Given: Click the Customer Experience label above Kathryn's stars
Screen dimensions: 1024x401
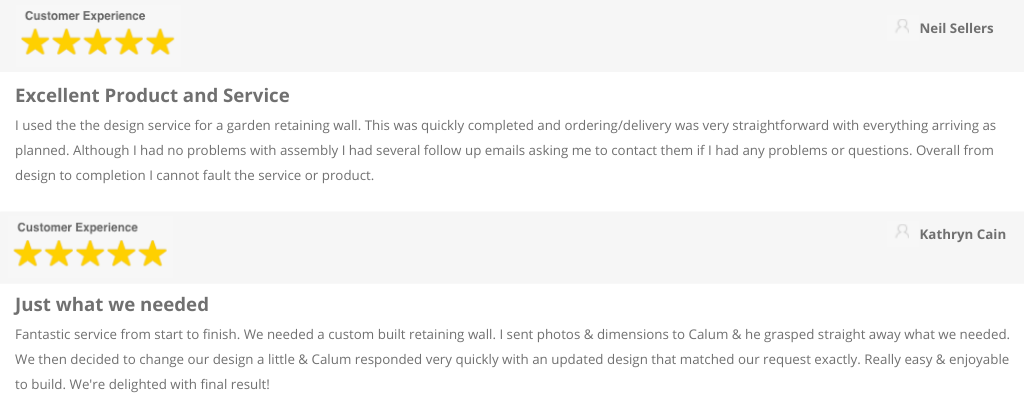Looking at the screenshot, I should tap(78, 227).
